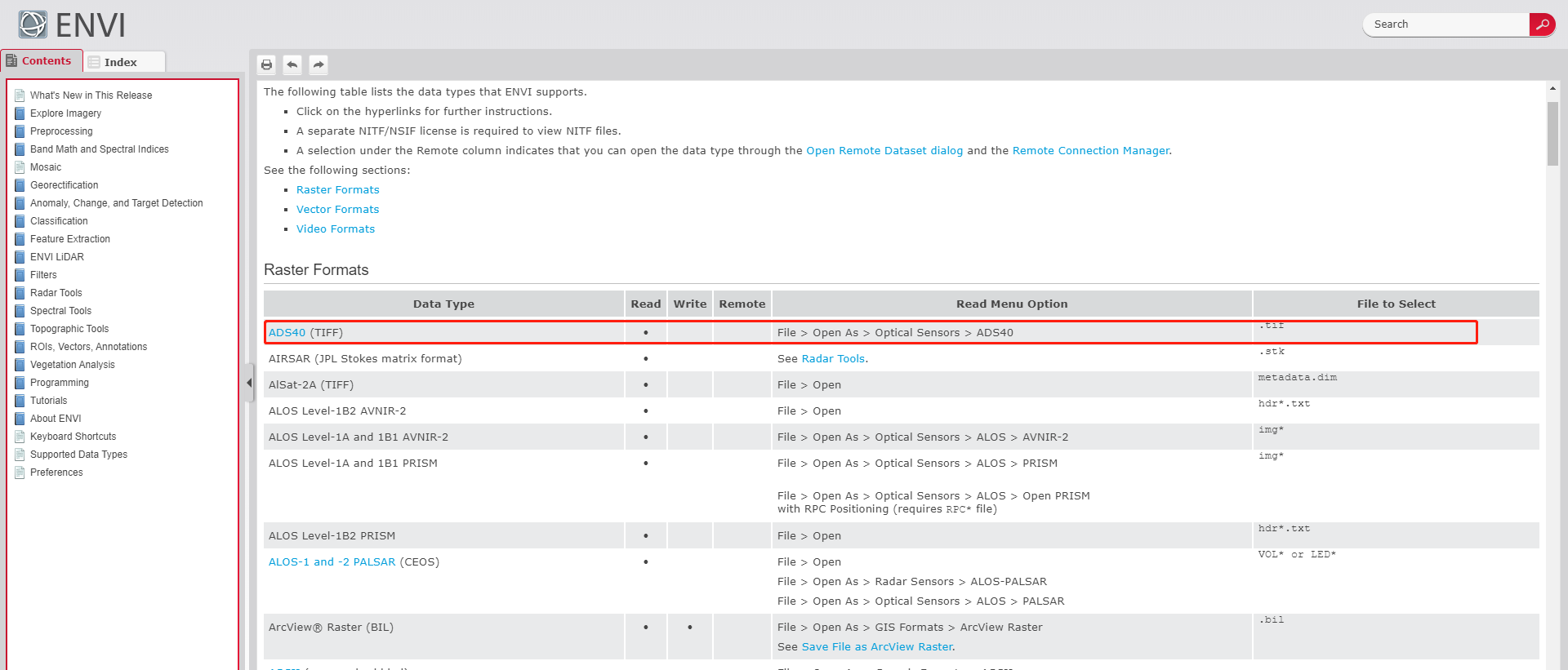Jump to Vector Formats section link

[338, 210]
